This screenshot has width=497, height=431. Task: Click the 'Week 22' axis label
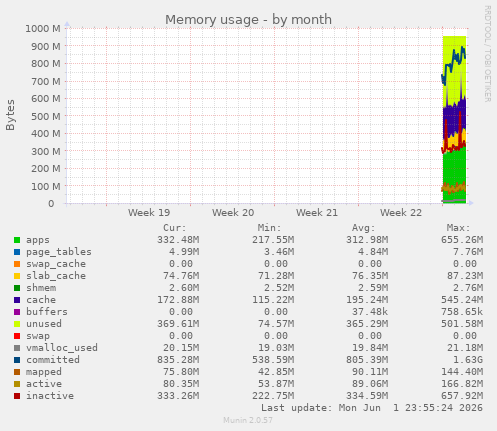[401, 213]
